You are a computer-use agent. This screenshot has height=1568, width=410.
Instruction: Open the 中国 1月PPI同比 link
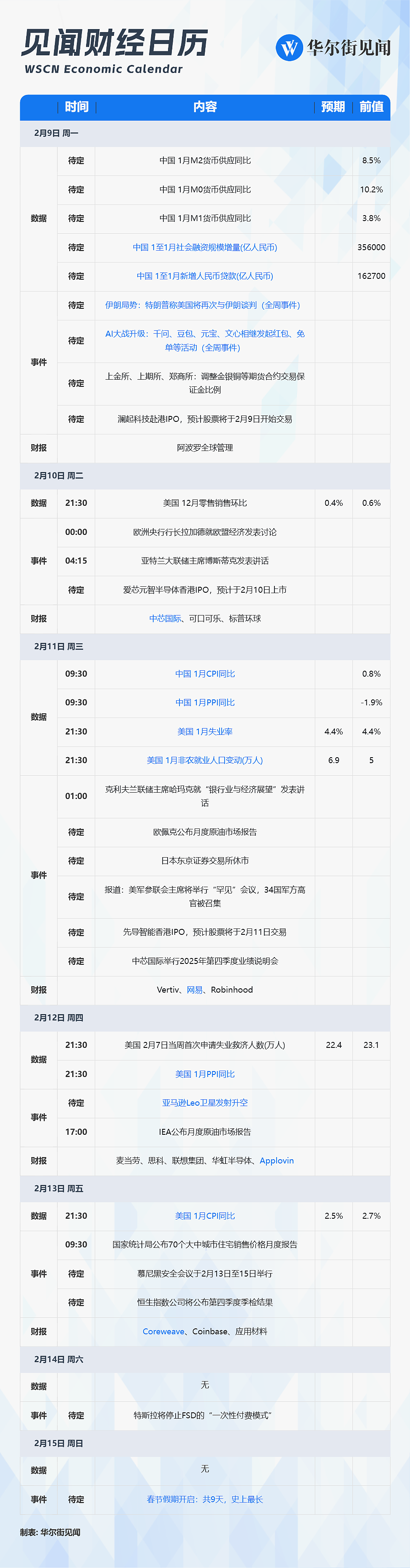(205, 702)
